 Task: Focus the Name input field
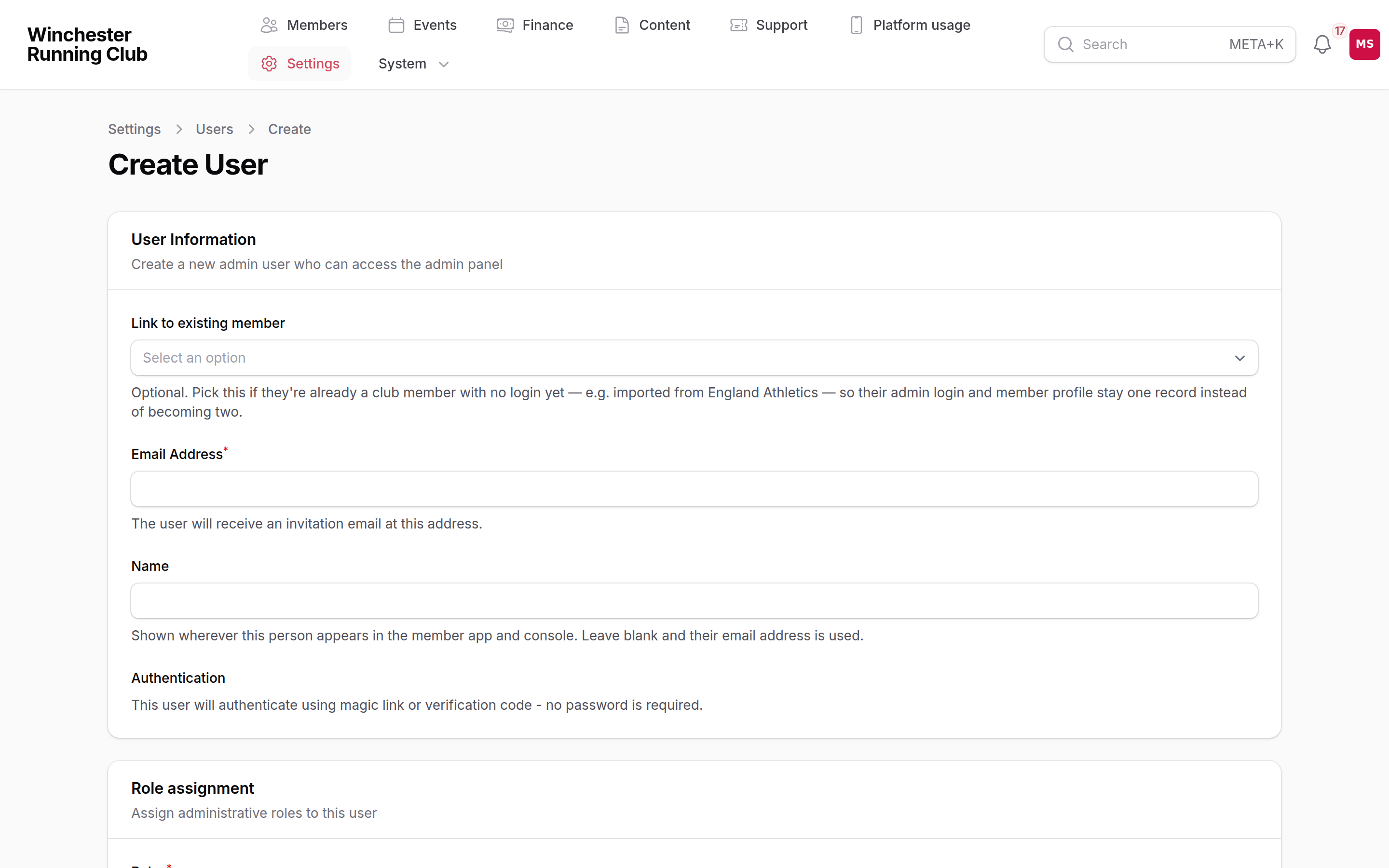coord(694,601)
